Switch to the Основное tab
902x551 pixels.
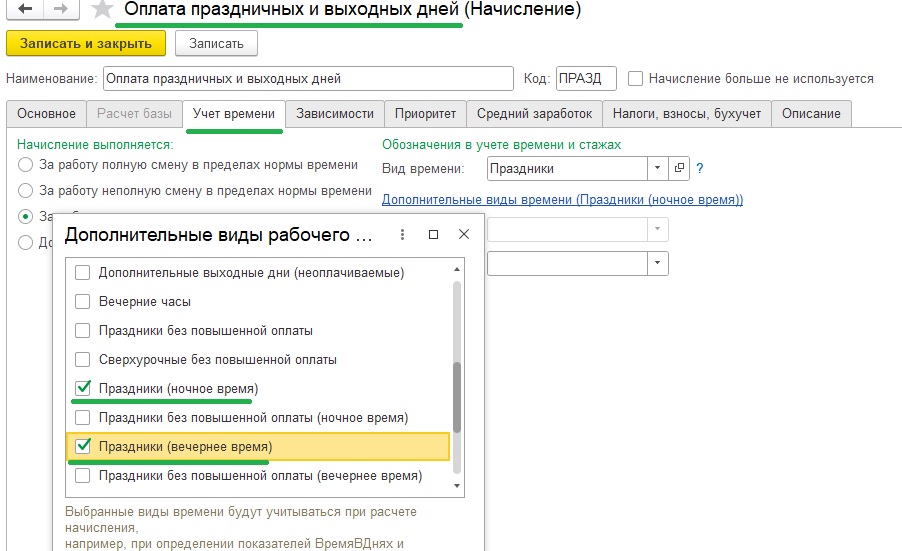point(46,114)
